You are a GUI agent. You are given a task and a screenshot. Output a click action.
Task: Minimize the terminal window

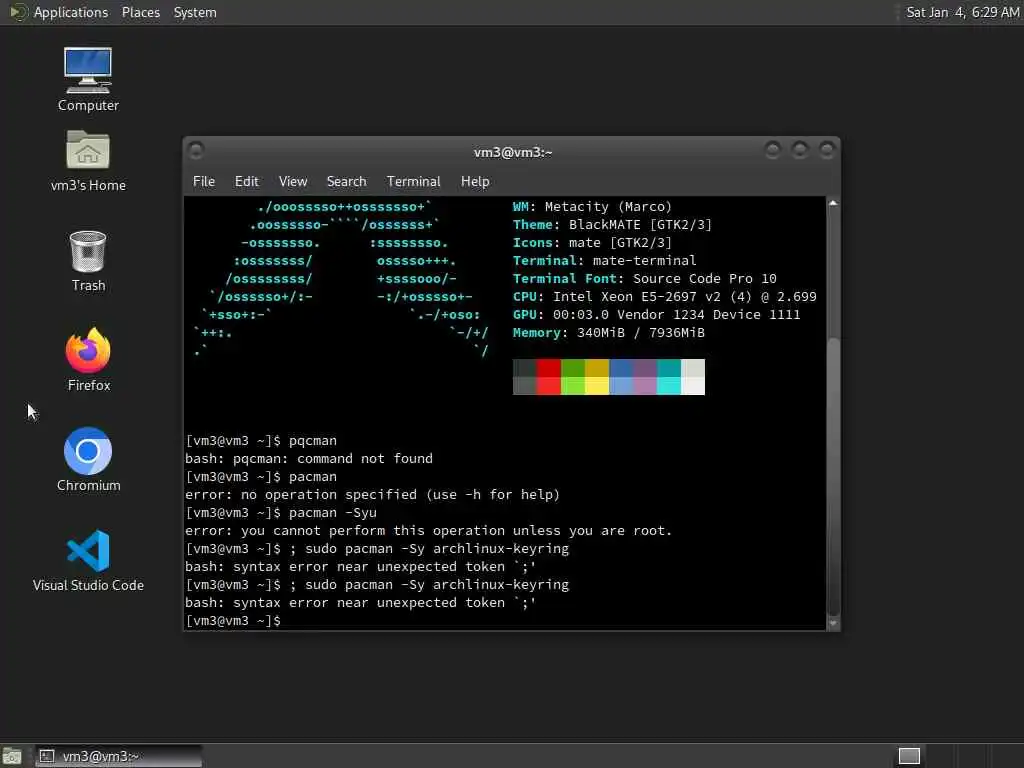pos(773,151)
